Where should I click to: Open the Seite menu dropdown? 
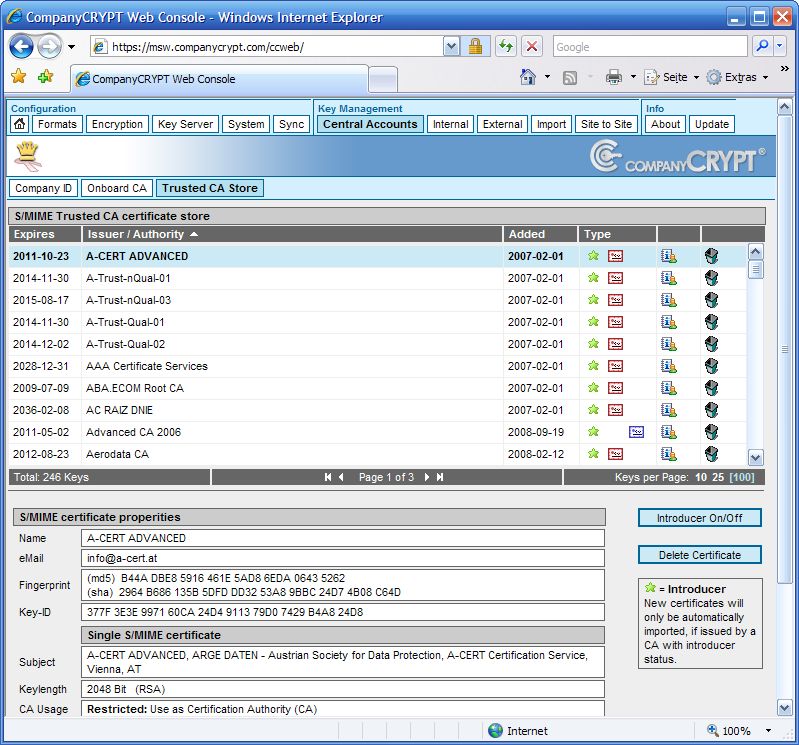pos(696,77)
